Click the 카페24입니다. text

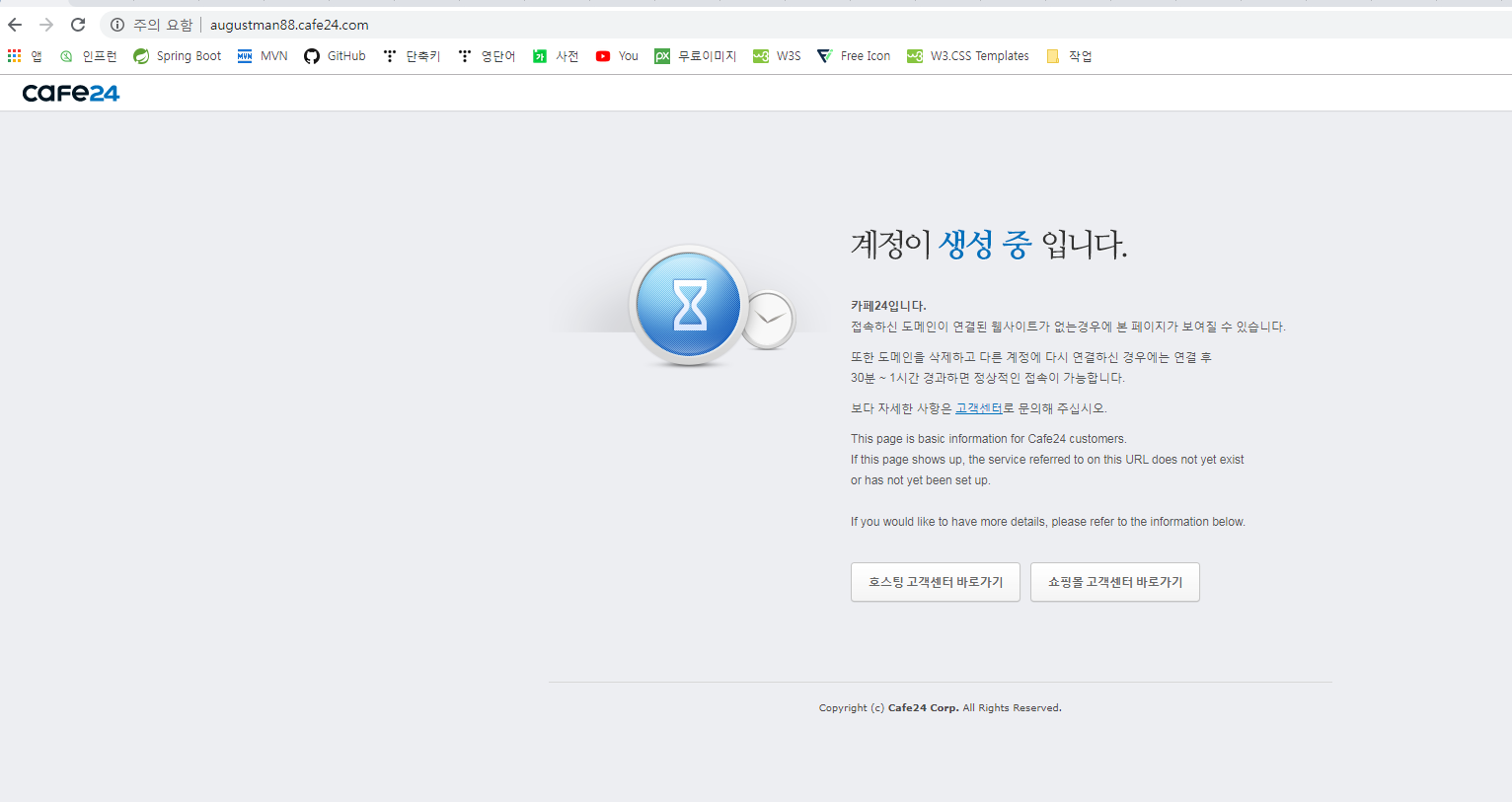tap(888, 306)
